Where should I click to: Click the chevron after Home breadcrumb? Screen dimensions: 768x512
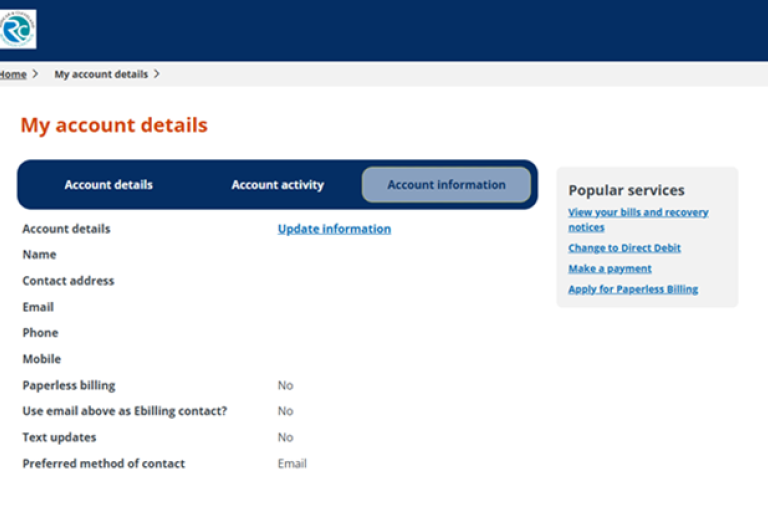click(35, 74)
